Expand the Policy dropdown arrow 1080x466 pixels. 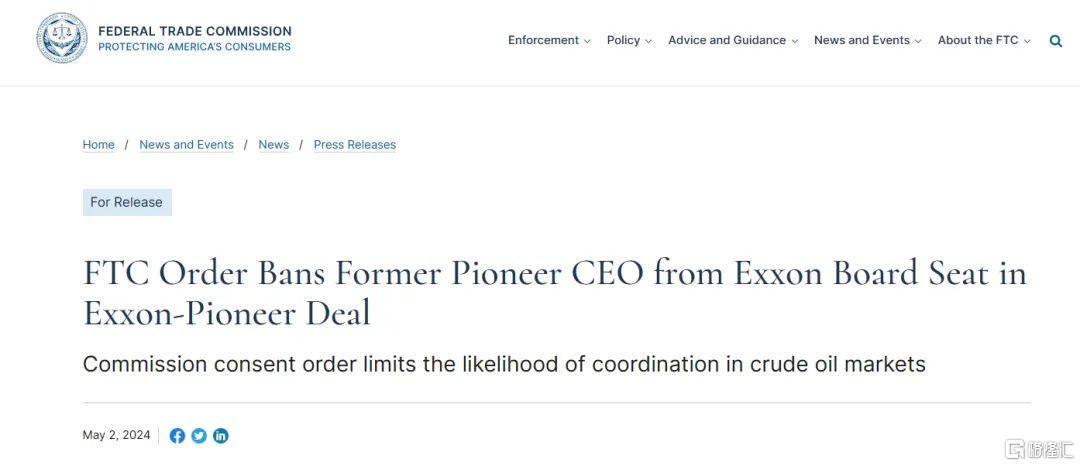click(648, 41)
